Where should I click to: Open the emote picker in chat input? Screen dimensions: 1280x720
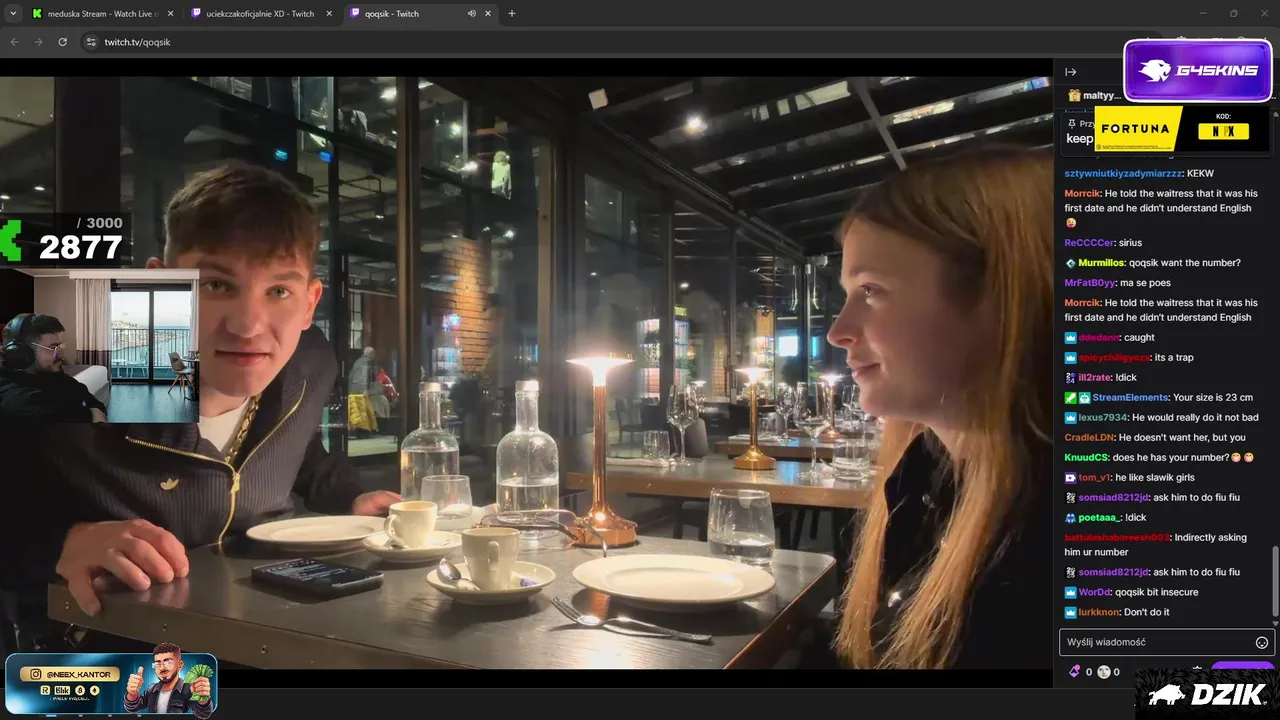pos(1262,642)
